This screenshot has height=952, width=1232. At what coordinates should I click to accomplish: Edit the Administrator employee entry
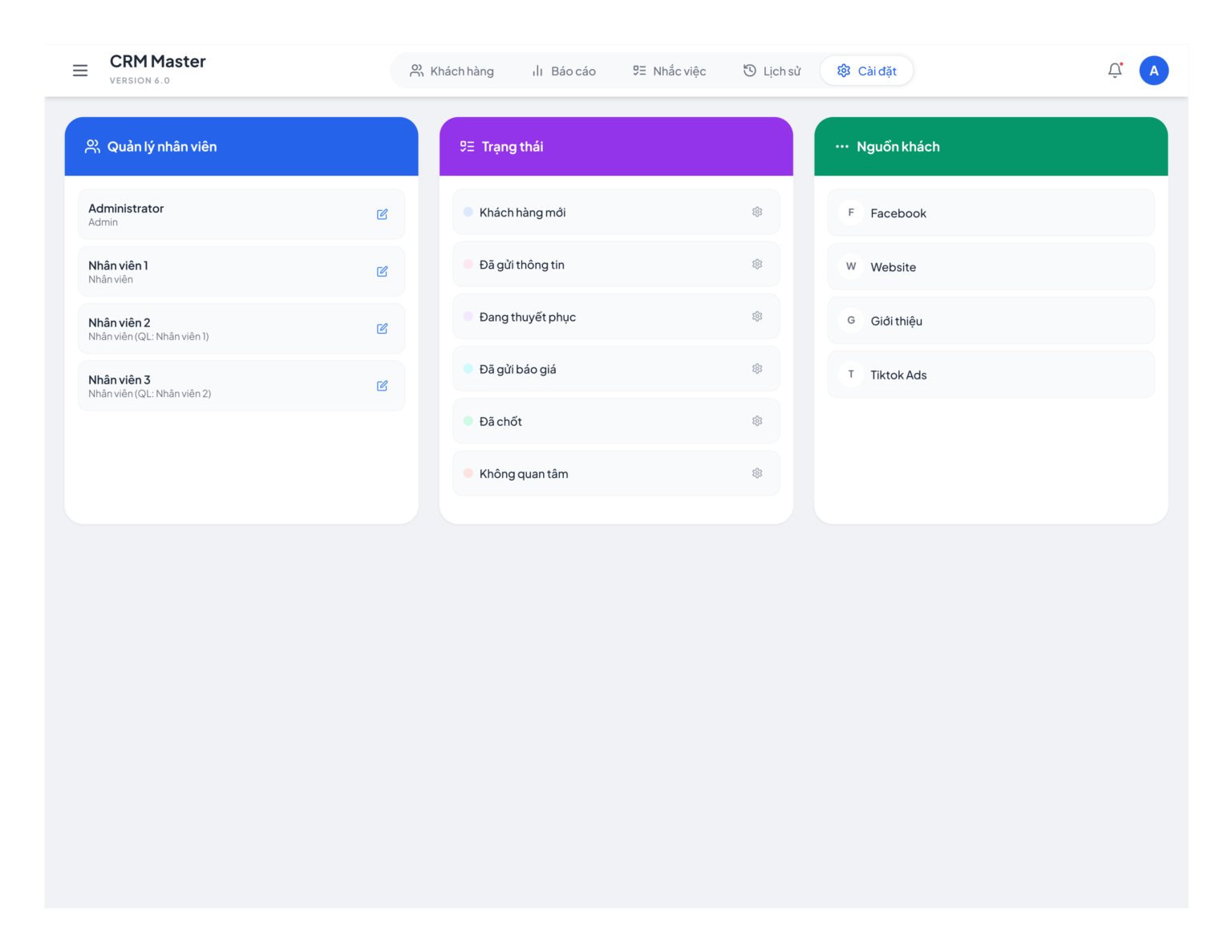383,214
